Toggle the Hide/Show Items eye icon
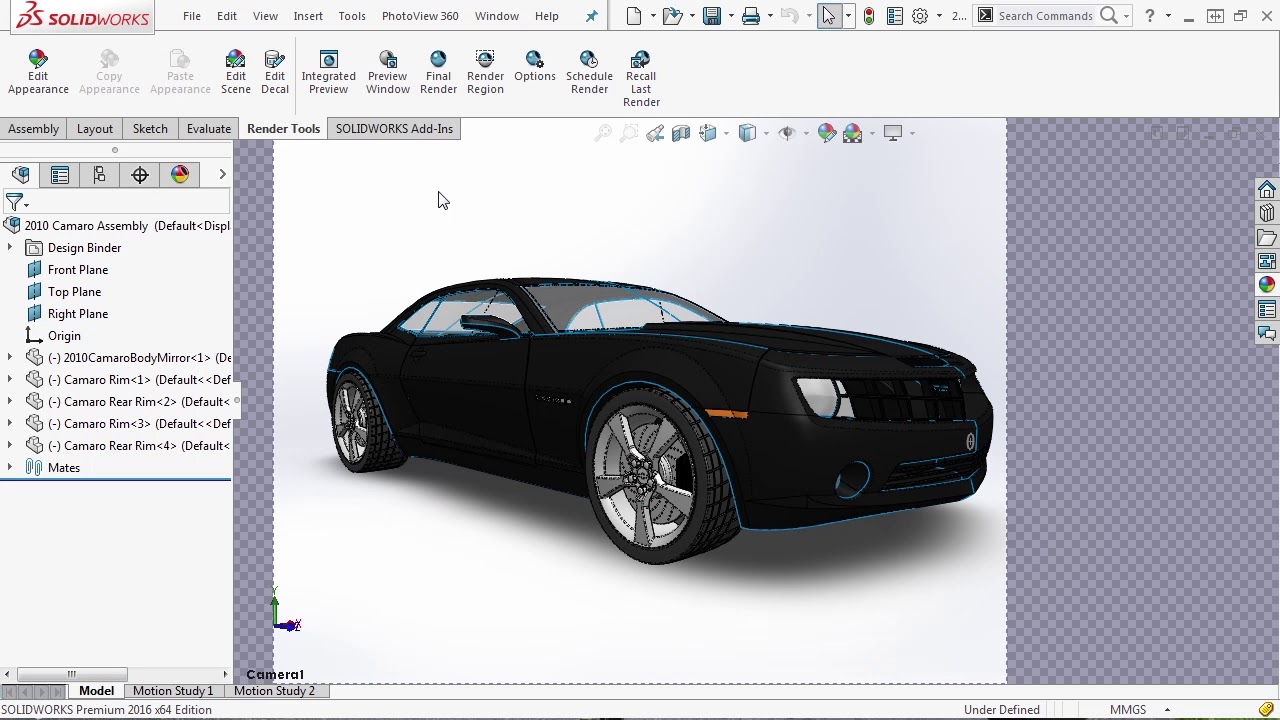 pyautogui.click(x=787, y=133)
